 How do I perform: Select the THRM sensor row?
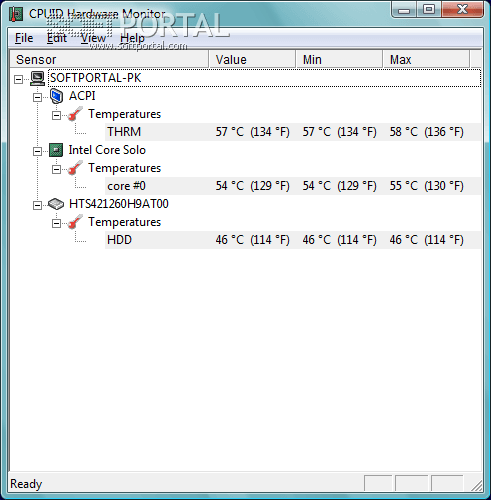coord(293,132)
